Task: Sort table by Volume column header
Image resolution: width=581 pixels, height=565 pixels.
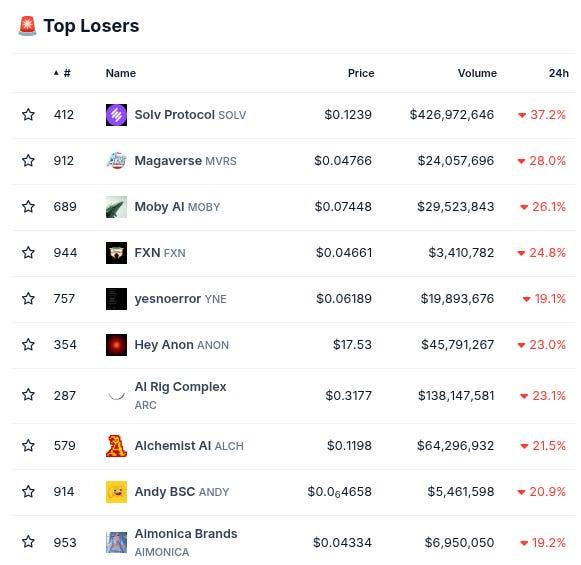Action: tap(477, 73)
